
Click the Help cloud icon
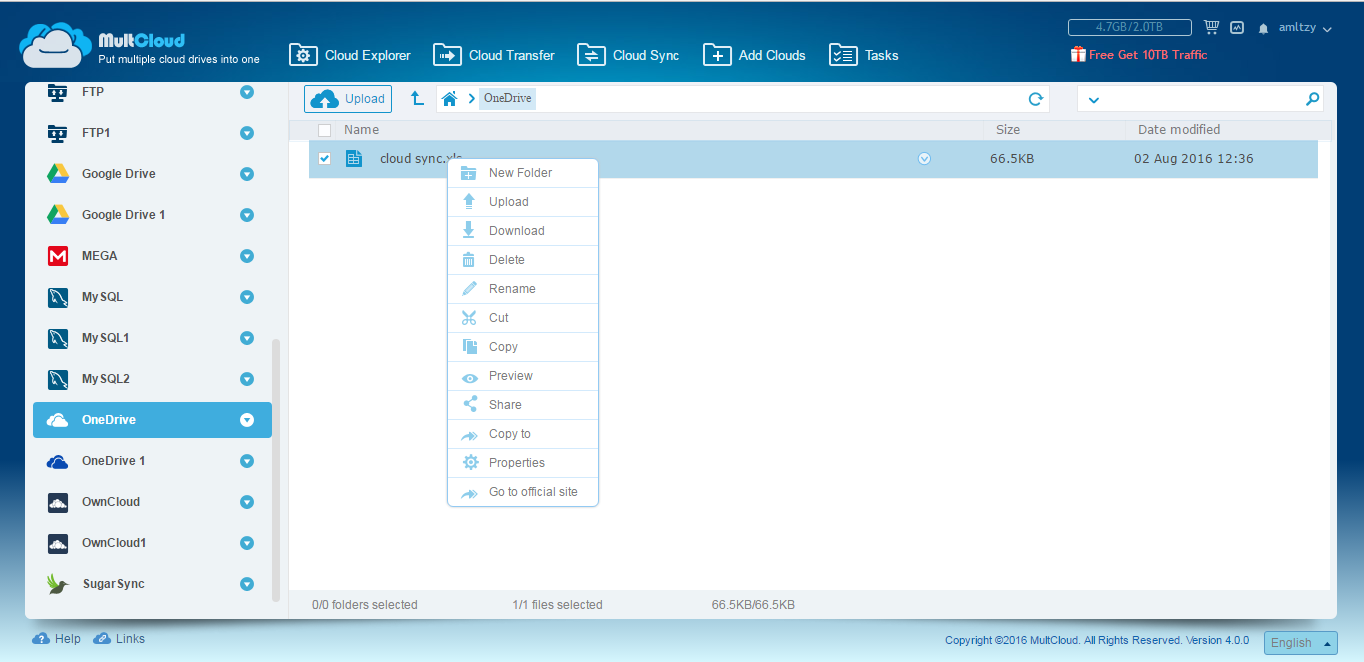pos(41,638)
